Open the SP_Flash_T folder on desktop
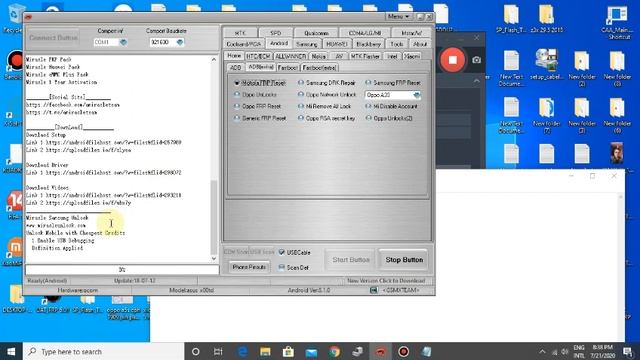Viewport: 640px width, 360px height. 511,18
